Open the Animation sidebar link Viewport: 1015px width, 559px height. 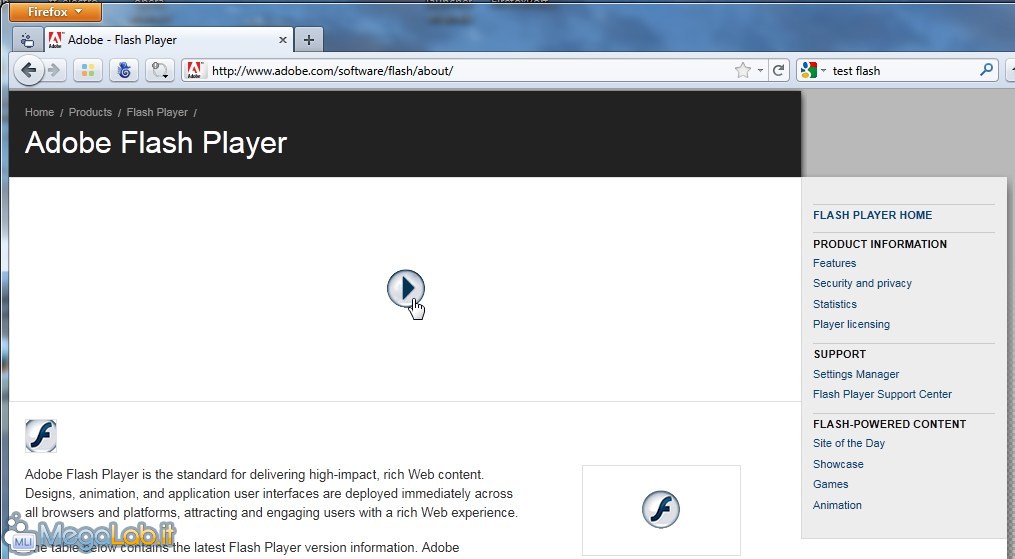tap(837, 505)
